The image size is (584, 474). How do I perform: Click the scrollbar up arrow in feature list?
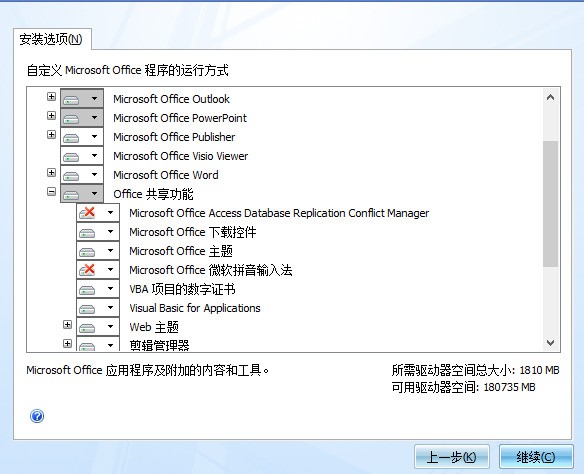point(550,98)
